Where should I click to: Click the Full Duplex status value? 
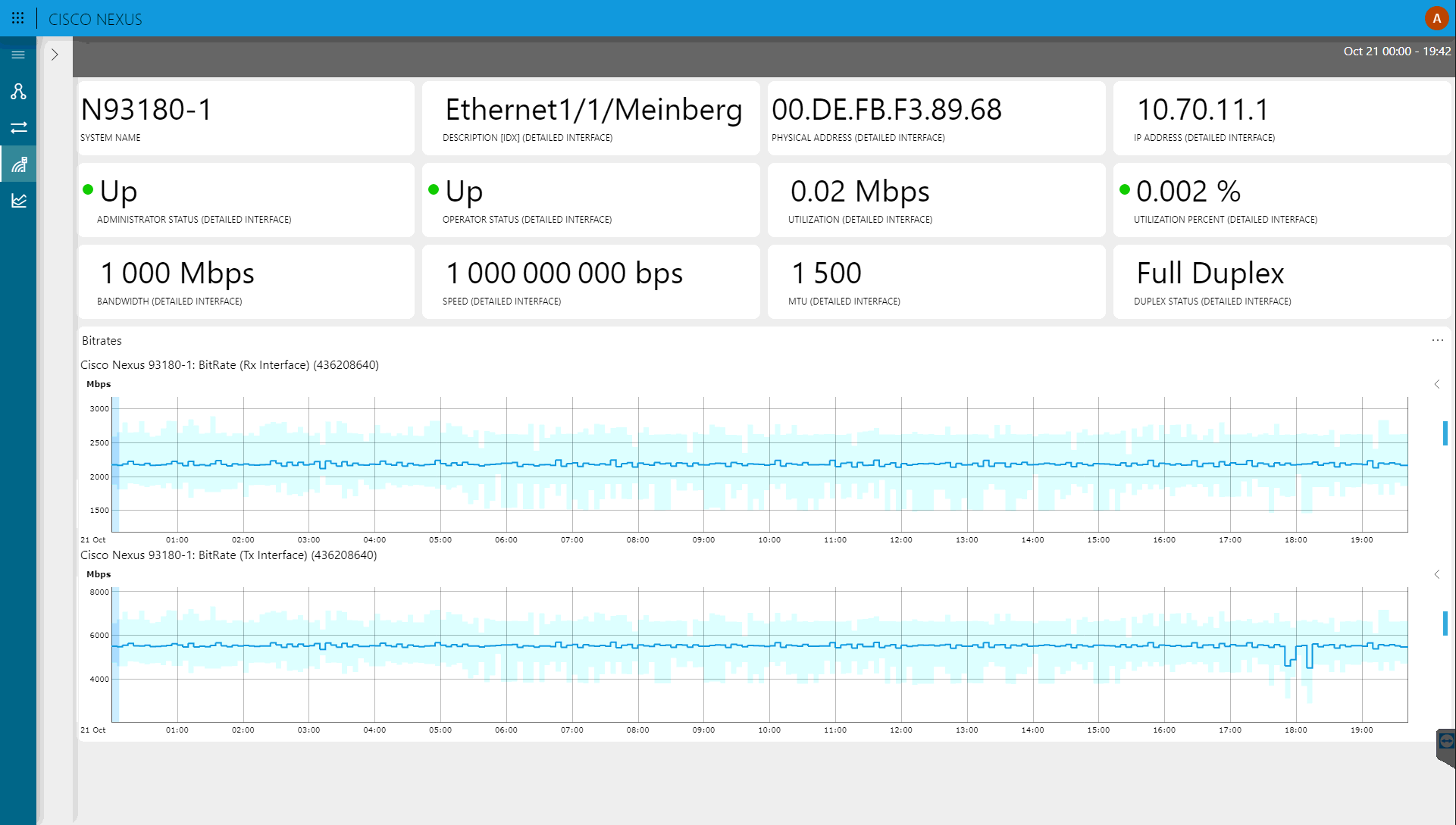pyautogui.click(x=1210, y=273)
